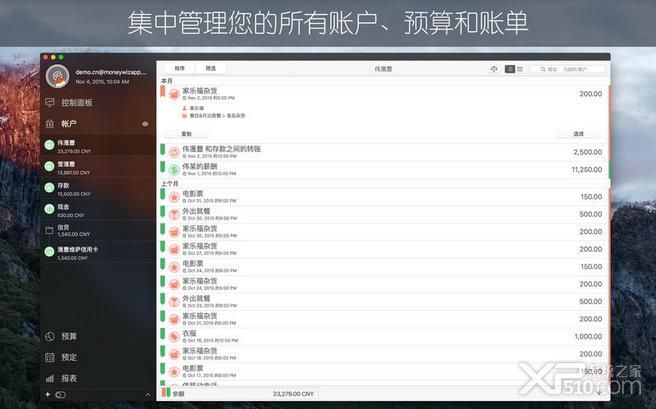Focus the search field in toolbar

[x=568, y=69]
